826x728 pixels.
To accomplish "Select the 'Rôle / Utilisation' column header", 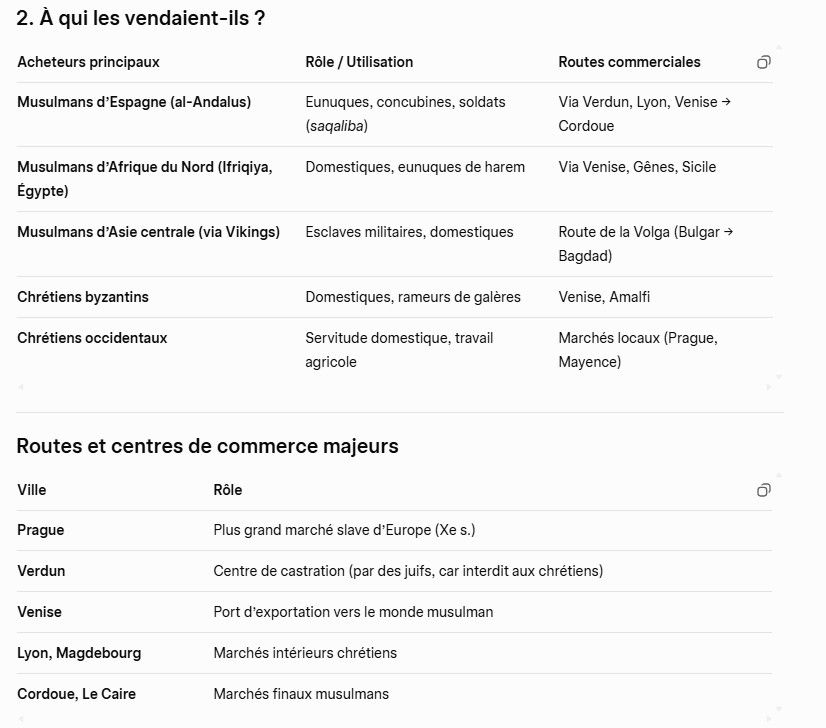I will (359, 62).
